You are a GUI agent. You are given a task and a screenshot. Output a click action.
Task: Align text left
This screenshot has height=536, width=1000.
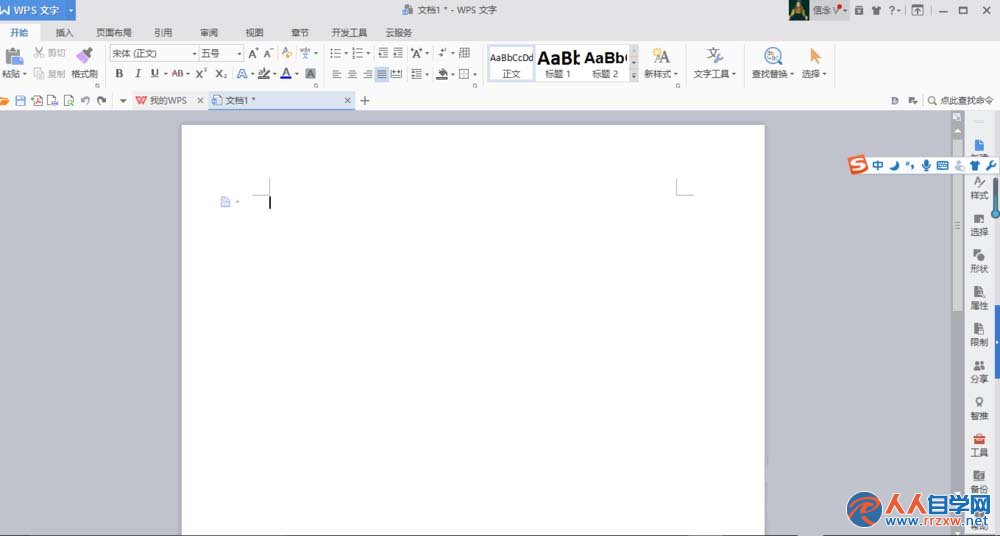pos(337,74)
